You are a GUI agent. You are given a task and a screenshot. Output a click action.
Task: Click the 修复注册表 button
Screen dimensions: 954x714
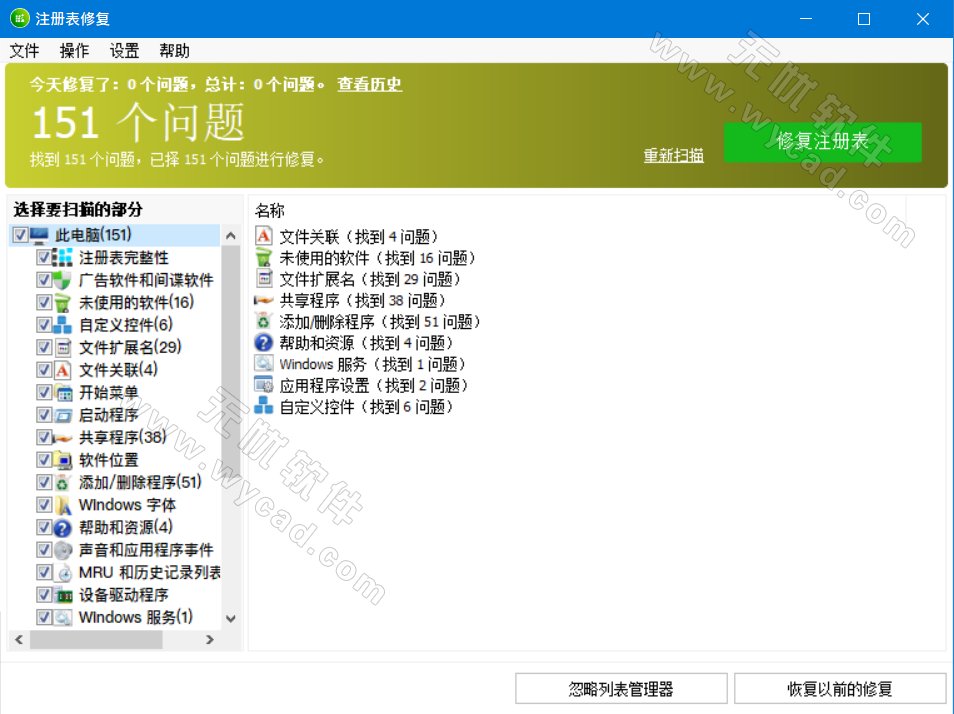(x=823, y=142)
